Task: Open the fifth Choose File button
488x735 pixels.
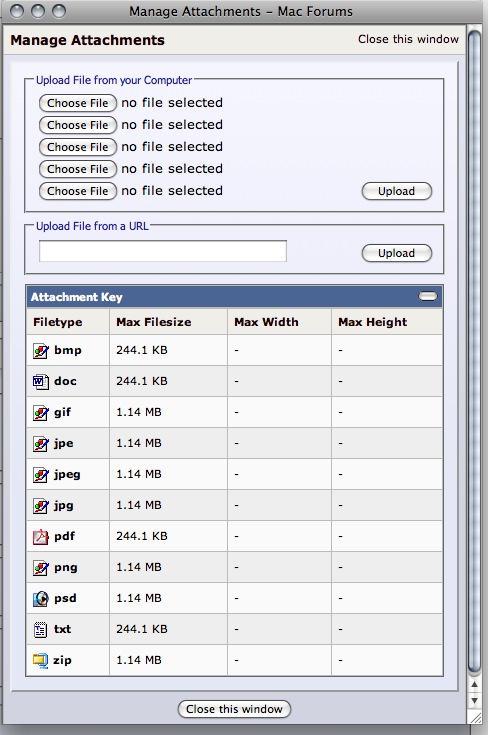Action: tap(78, 191)
